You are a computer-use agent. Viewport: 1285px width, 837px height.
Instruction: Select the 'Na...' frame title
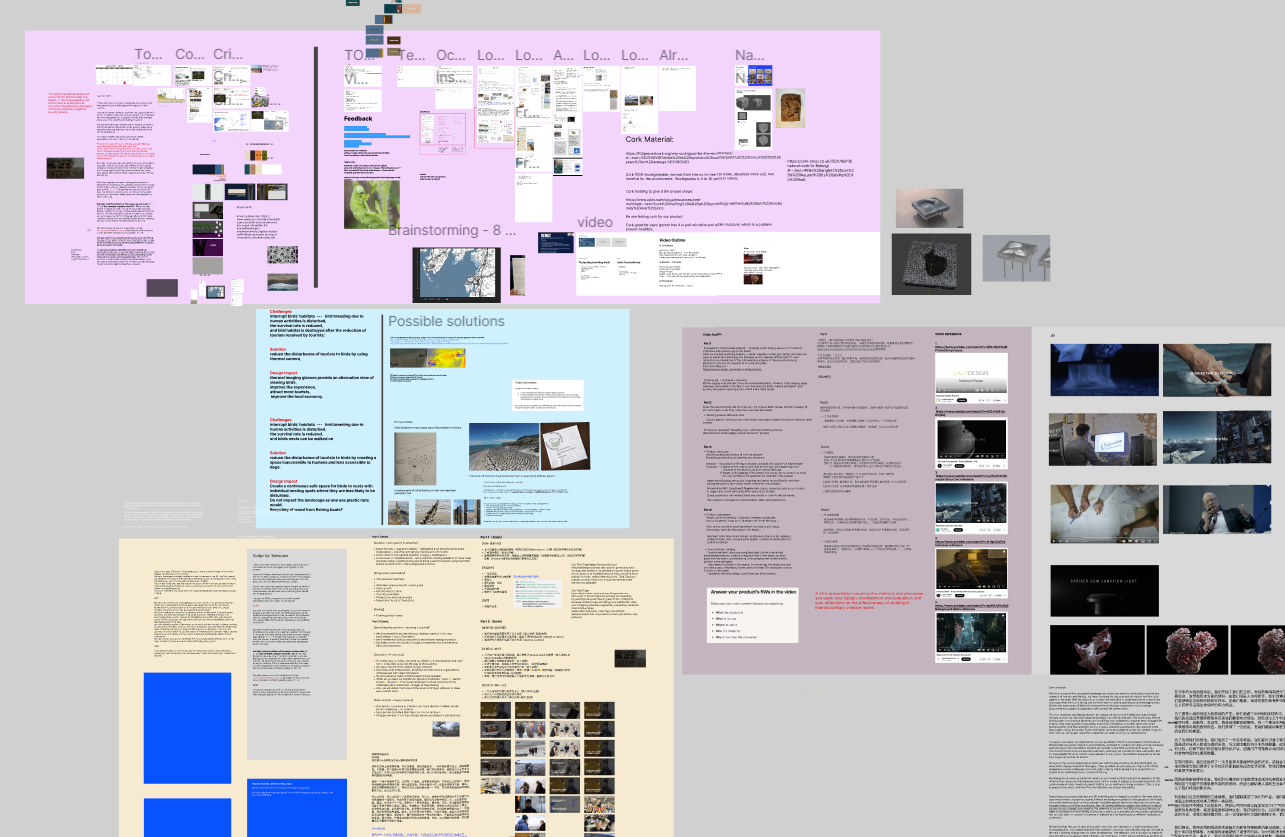pyautogui.click(x=748, y=55)
